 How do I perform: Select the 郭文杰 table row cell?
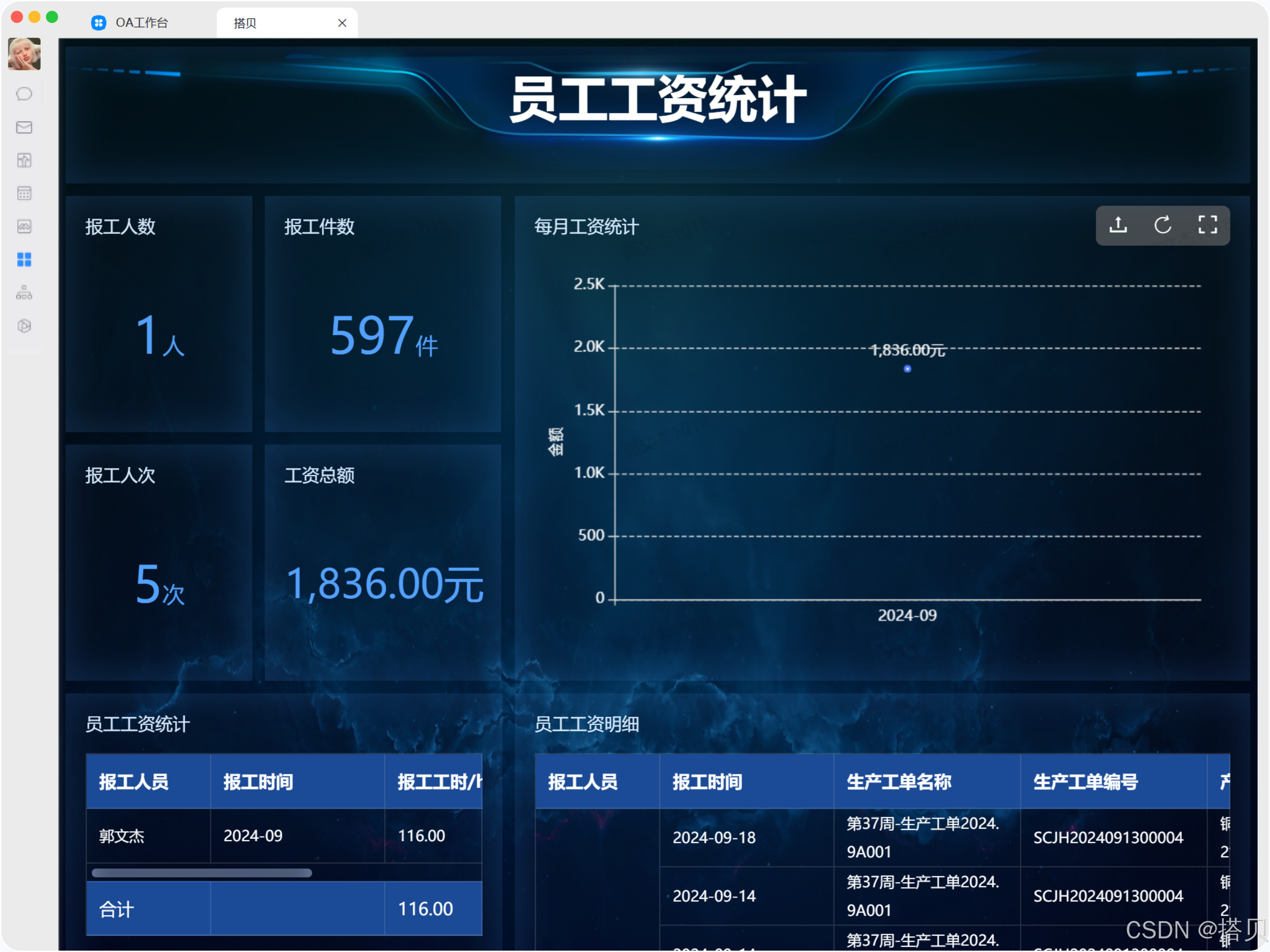tap(122, 836)
